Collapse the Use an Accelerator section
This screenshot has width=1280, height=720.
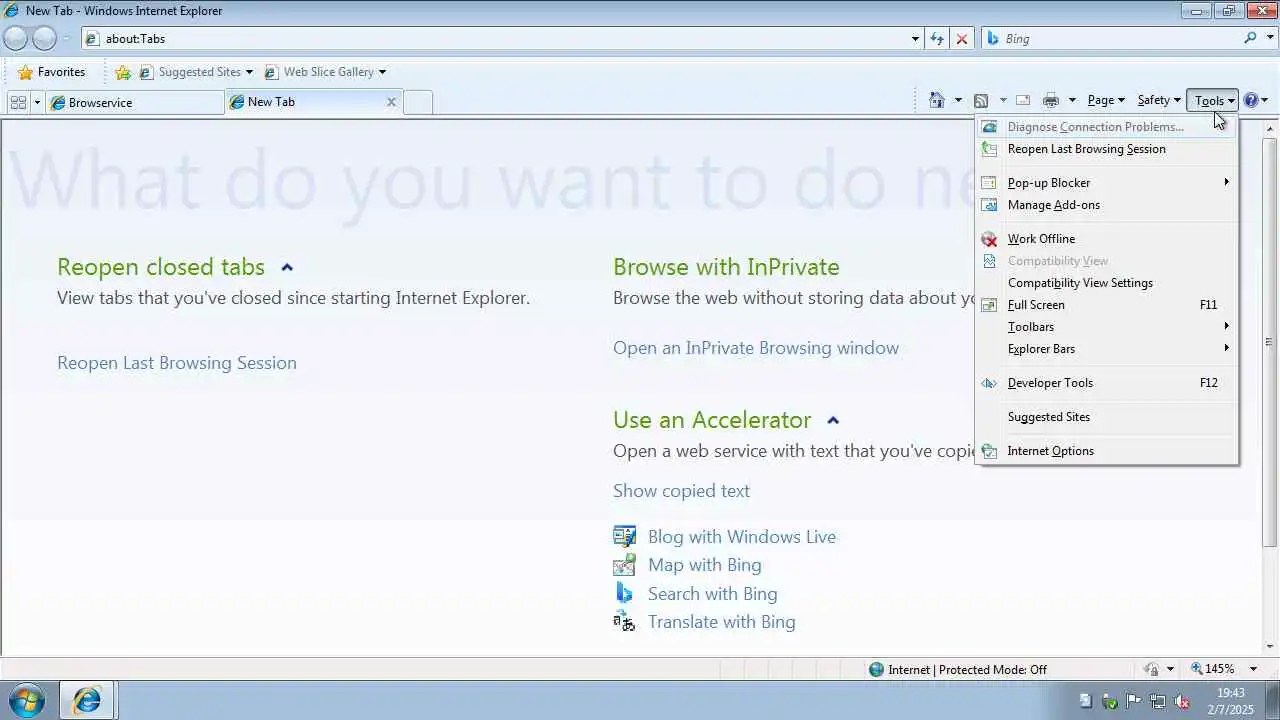tap(833, 420)
